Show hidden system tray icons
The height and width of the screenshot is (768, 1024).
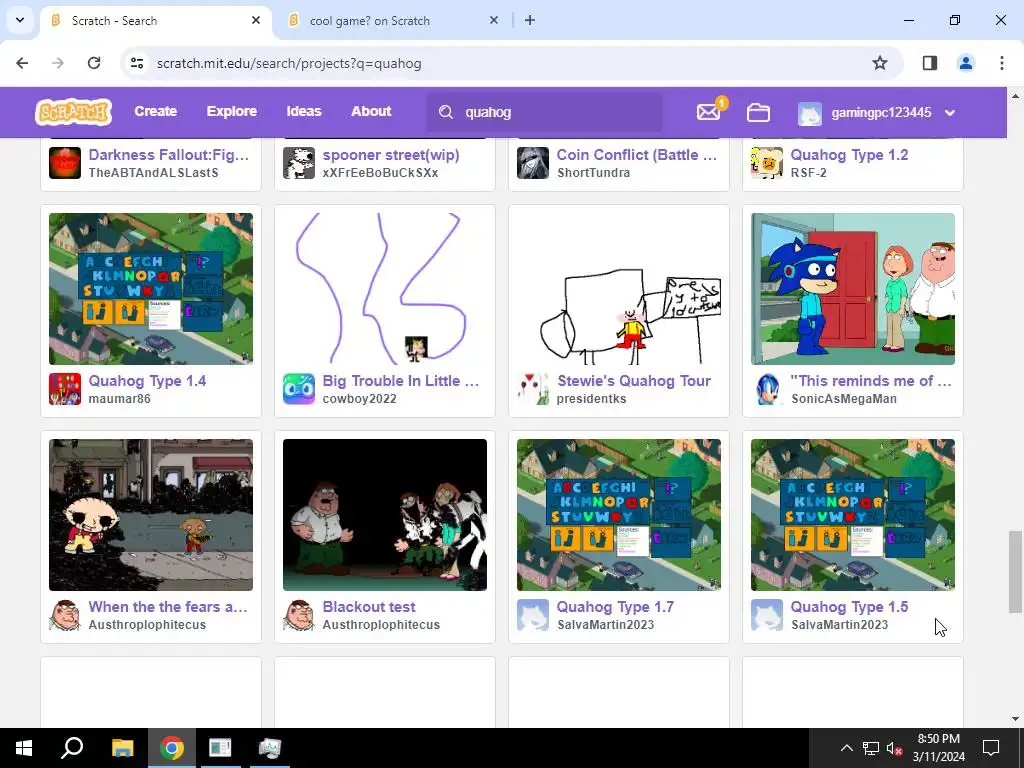tap(846, 748)
